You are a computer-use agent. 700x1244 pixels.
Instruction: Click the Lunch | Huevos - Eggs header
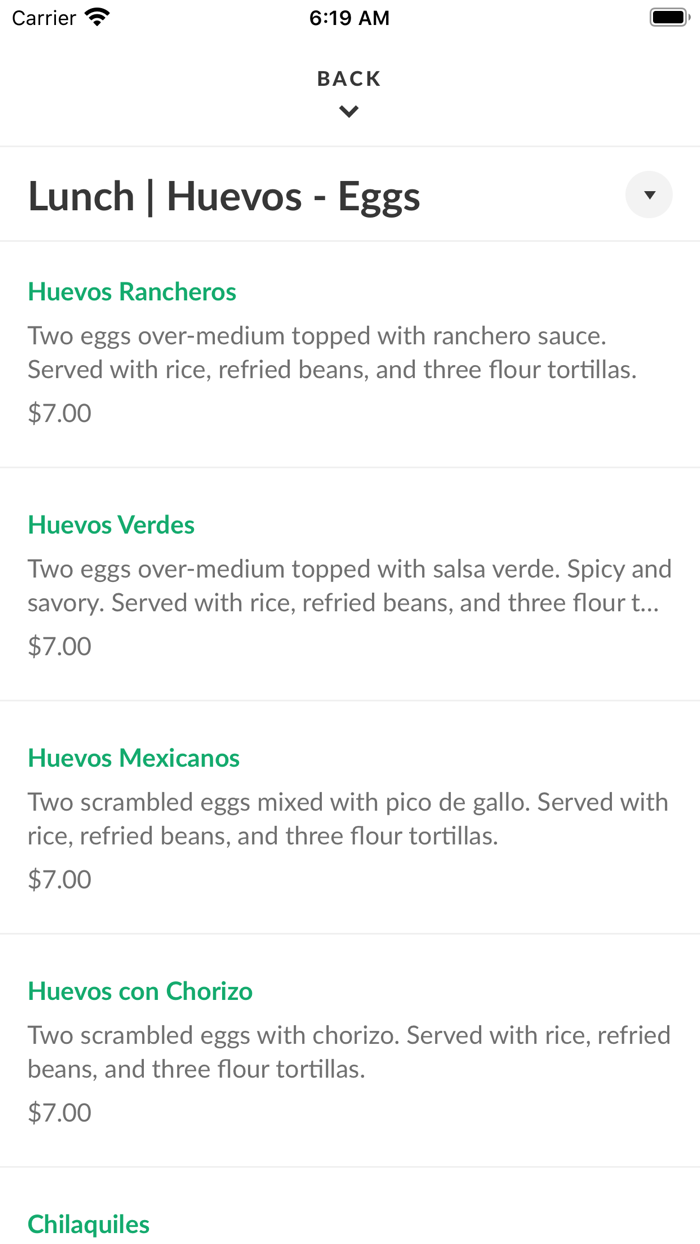coord(224,196)
